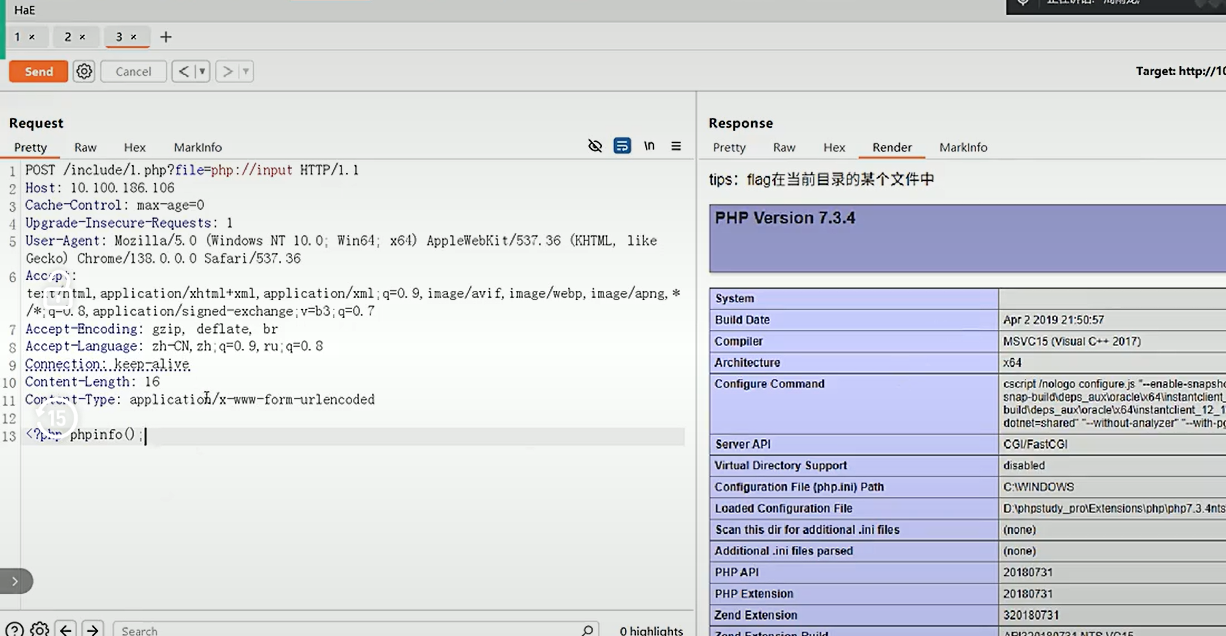
Task: Select Request Hex tab
Action: 134,147
